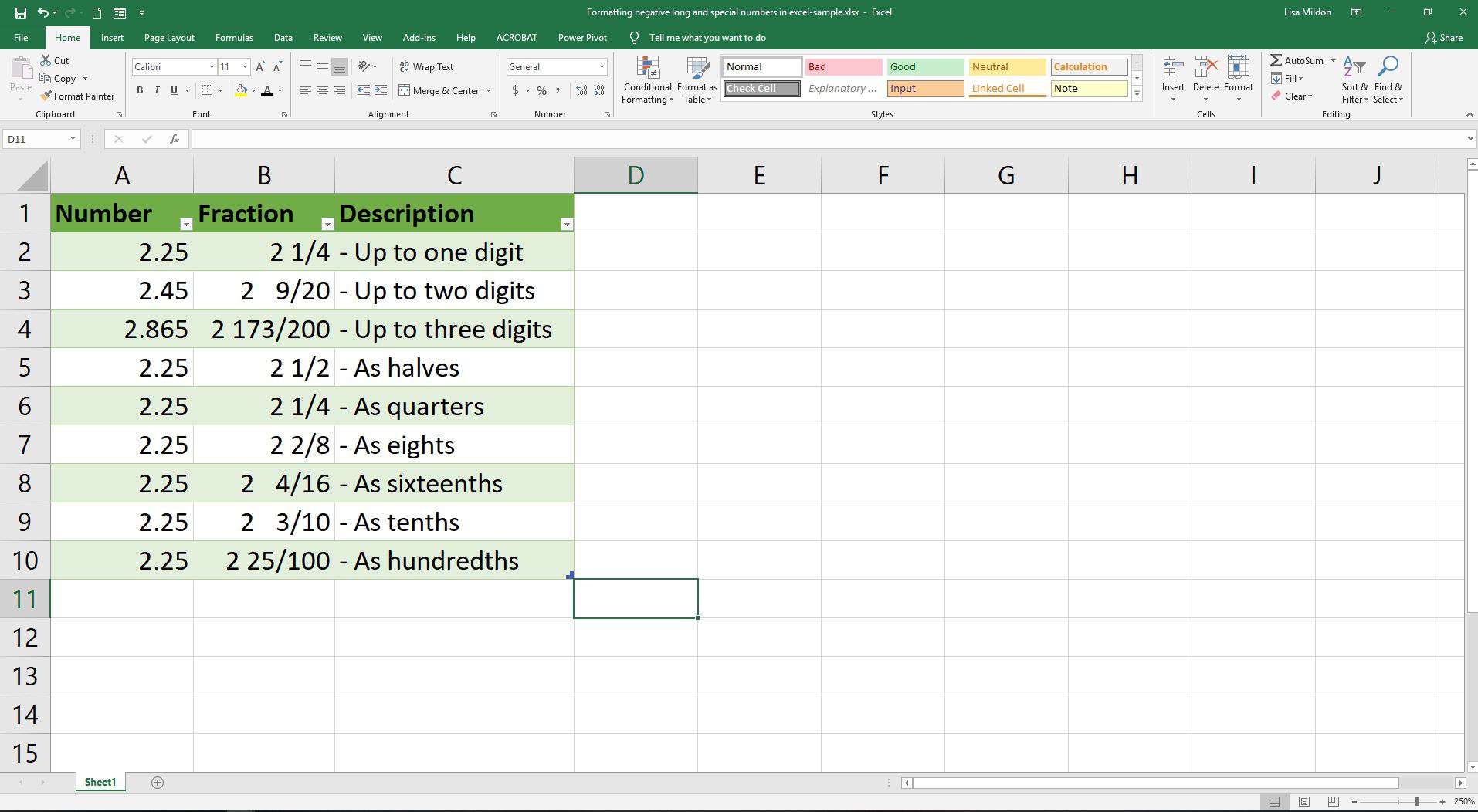The height and width of the screenshot is (812, 1478).
Task: Toggle Underline formatting
Action: point(174,90)
